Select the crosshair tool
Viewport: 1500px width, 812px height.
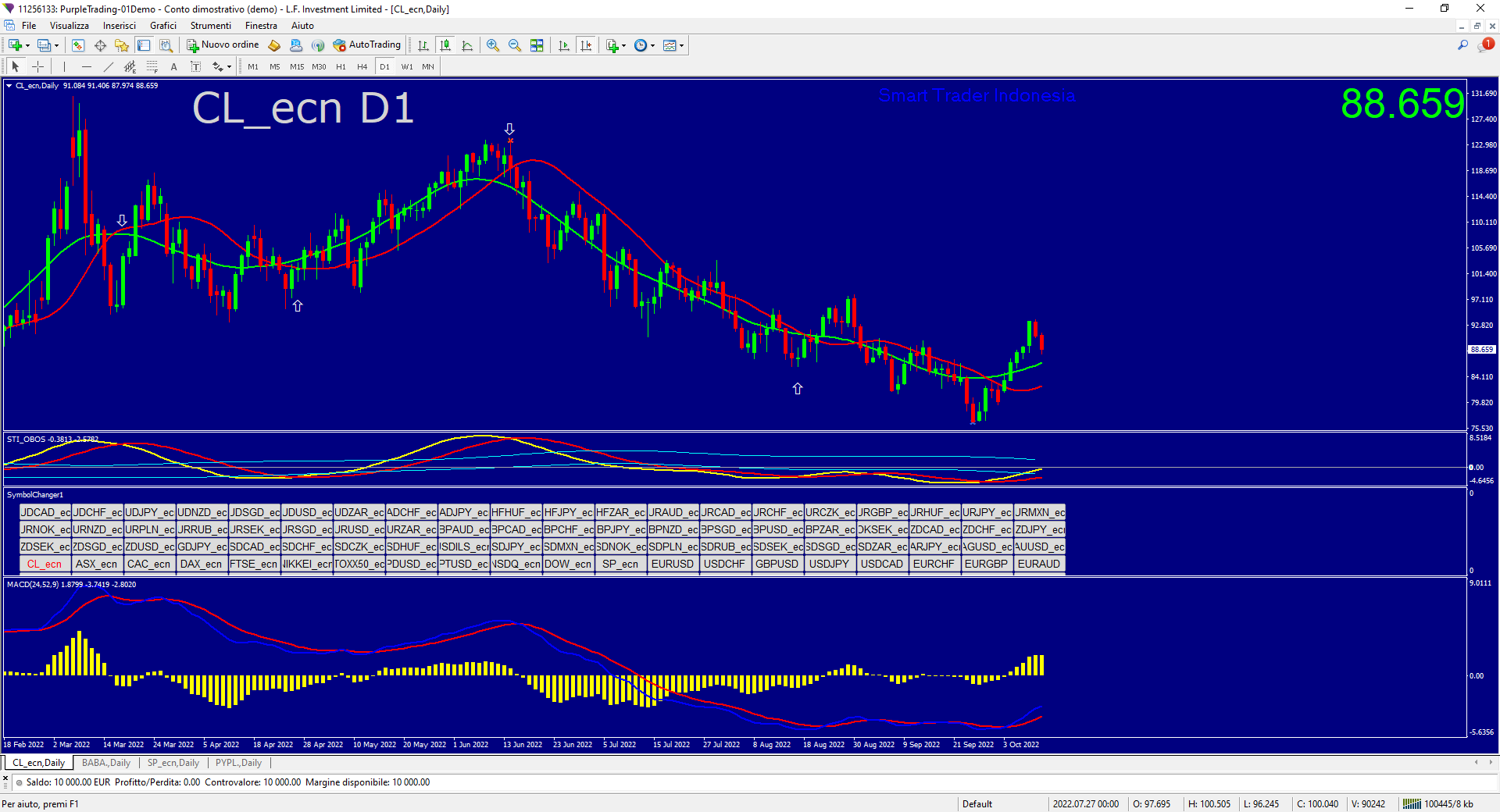37,66
